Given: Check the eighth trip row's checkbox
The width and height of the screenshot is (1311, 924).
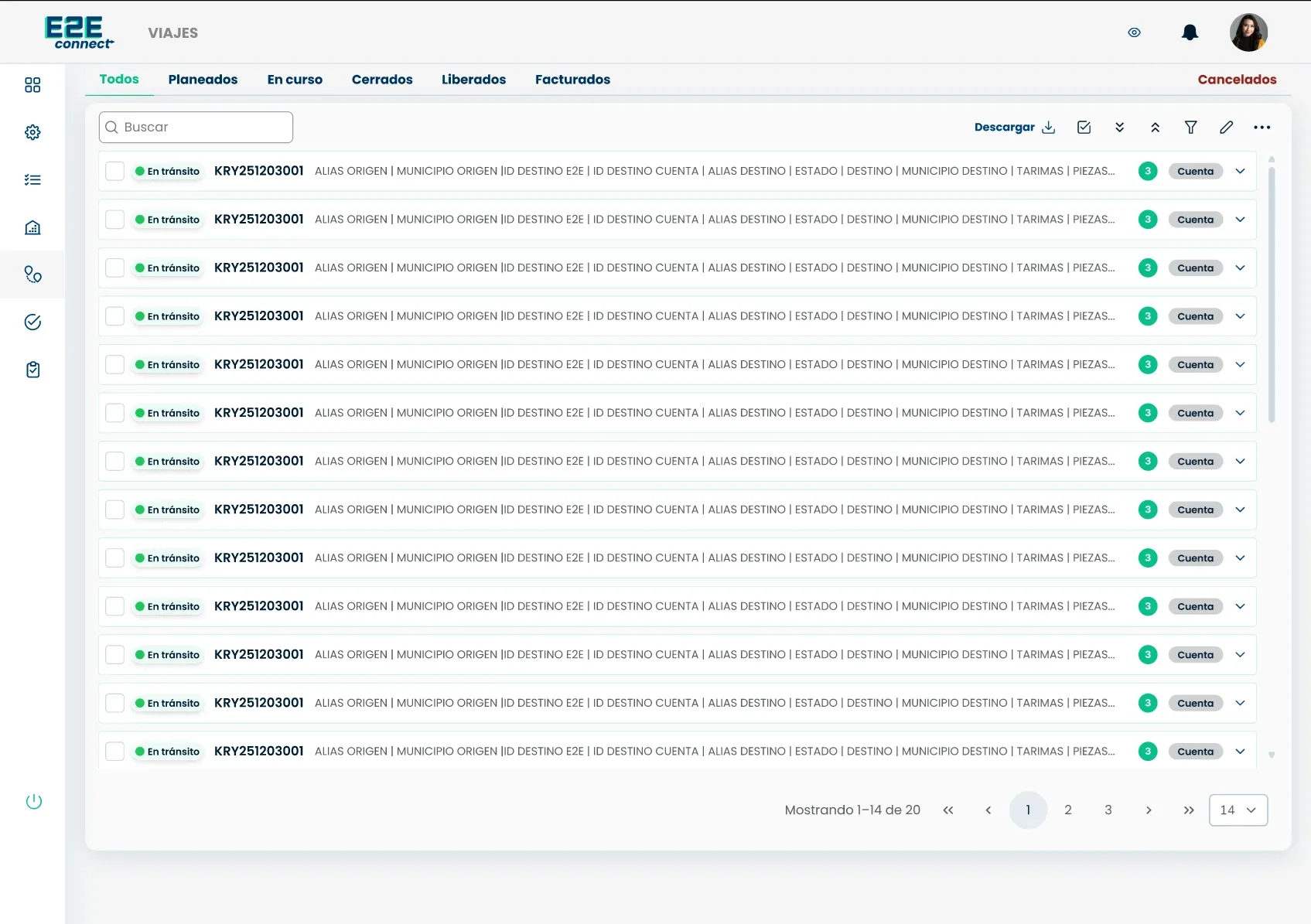Looking at the screenshot, I should click(x=115, y=510).
